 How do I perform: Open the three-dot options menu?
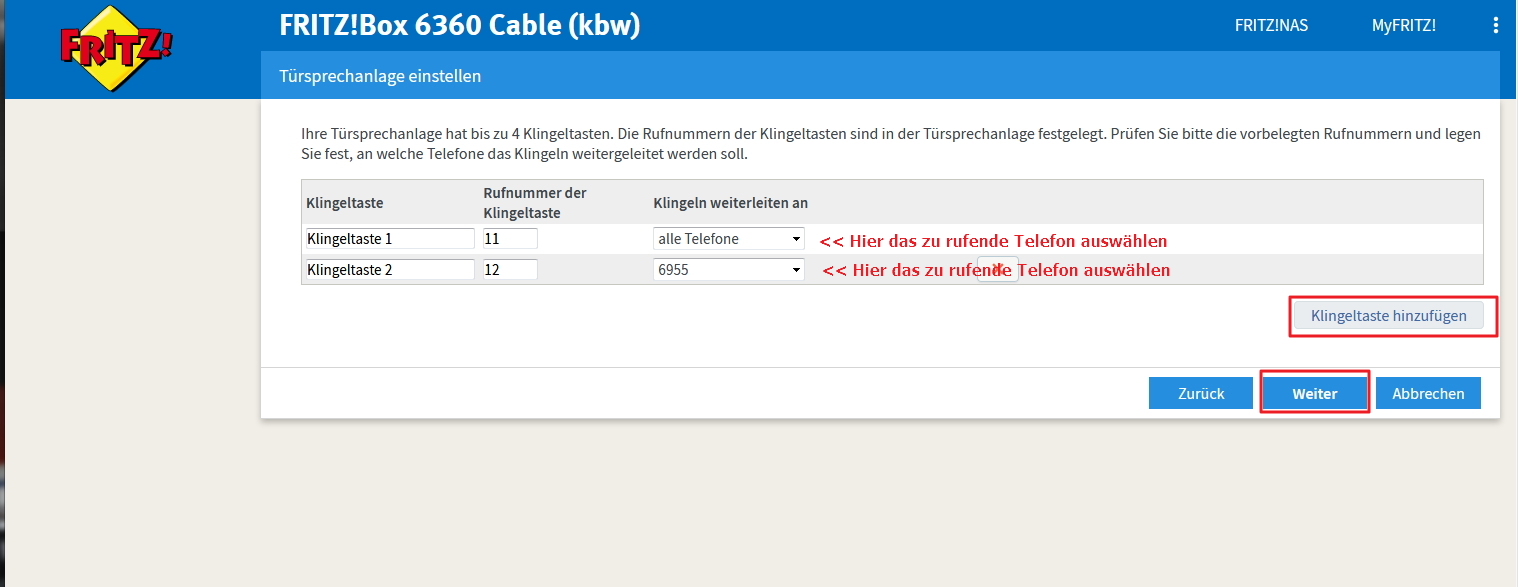click(1496, 26)
